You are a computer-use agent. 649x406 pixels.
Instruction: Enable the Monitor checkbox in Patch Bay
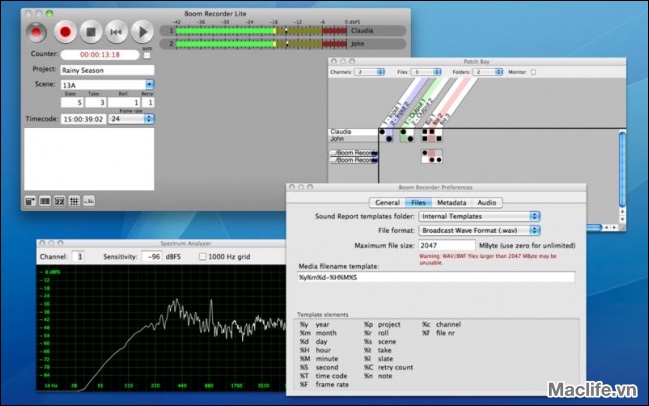(x=533, y=72)
